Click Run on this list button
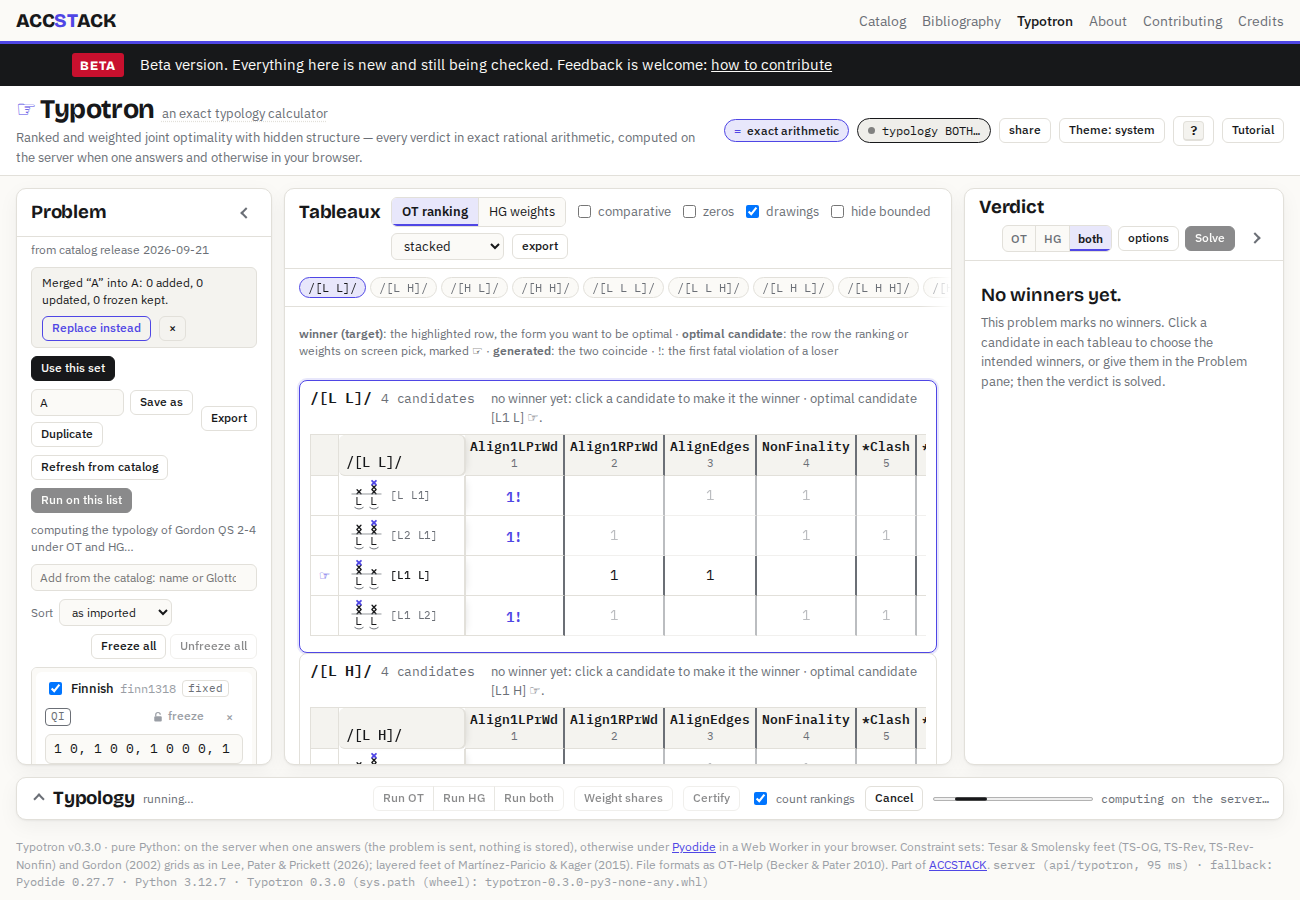This screenshot has height=900, width=1300. [81, 500]
